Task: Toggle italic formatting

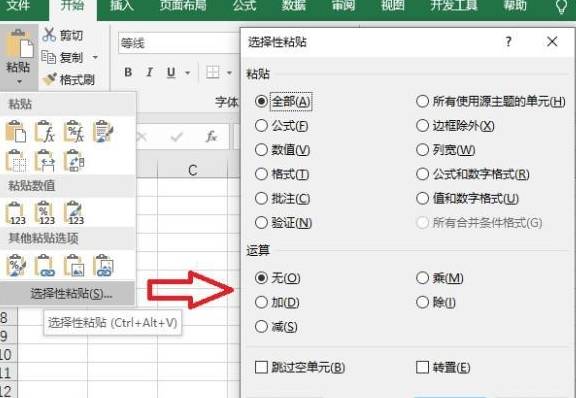Action: tap(150, 72)
